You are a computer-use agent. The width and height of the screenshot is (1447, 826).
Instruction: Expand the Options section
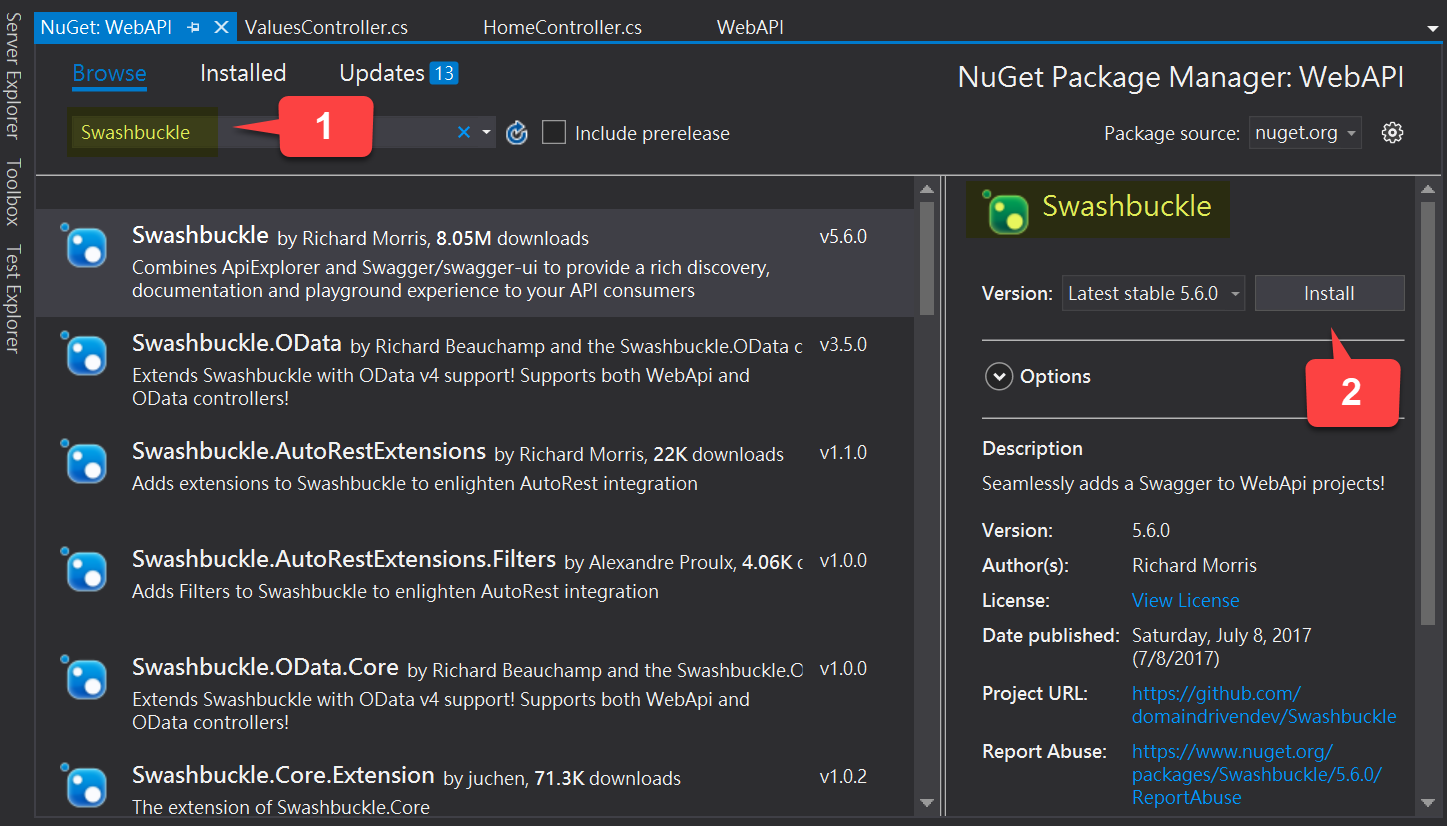coord(999,377)
